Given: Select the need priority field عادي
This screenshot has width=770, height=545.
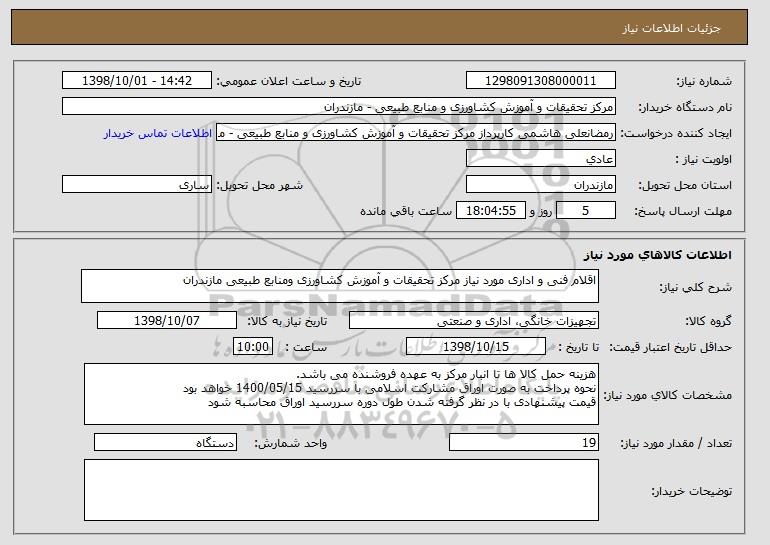Looking at the screenshot, I should tap(541, 159).
